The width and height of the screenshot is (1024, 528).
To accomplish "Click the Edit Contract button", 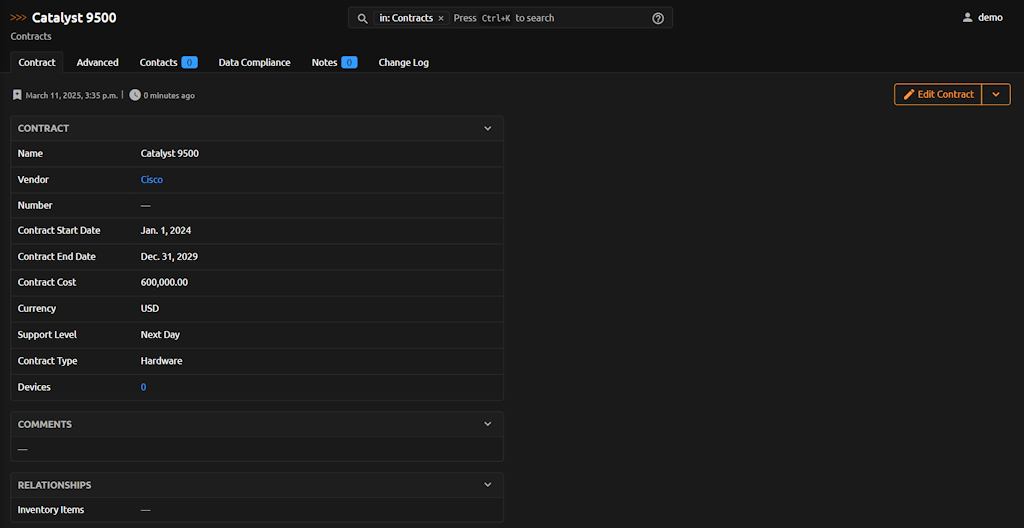I will coord(938,94).
